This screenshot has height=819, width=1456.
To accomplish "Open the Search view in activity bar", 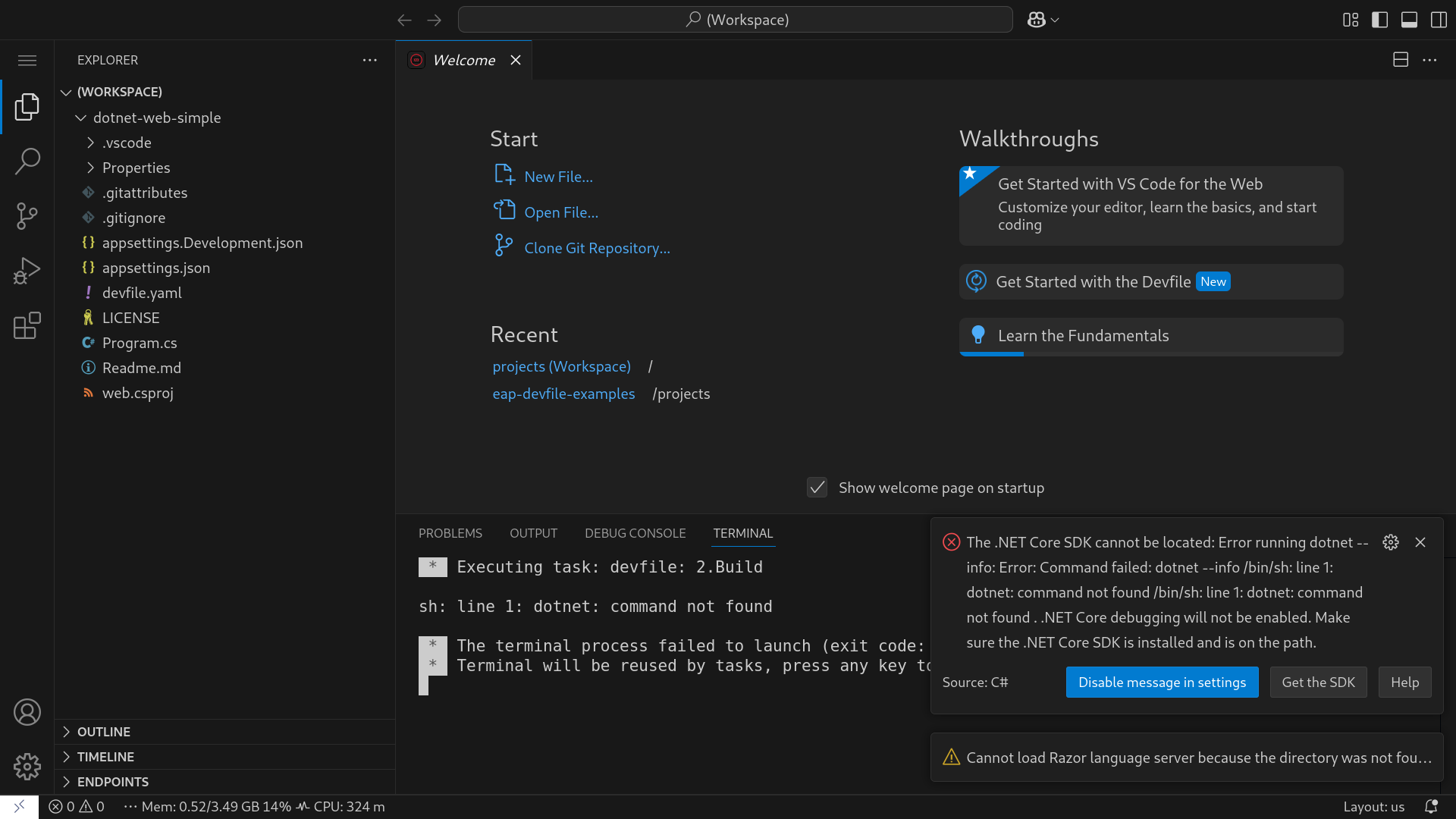I will click(27, 161).
